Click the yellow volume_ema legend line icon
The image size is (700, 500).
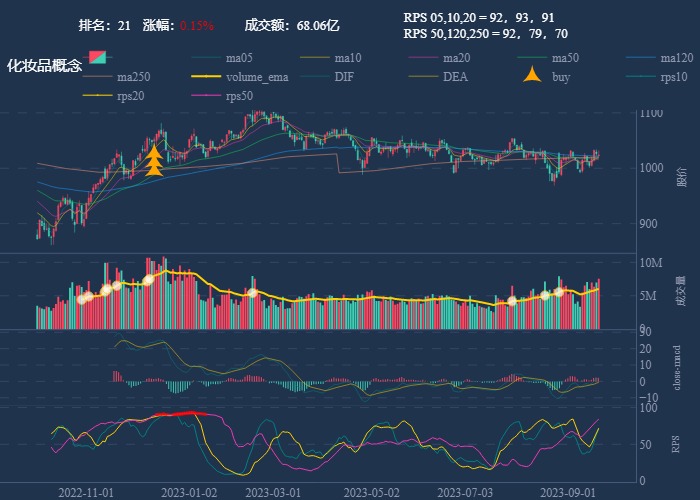pos(207,77)
